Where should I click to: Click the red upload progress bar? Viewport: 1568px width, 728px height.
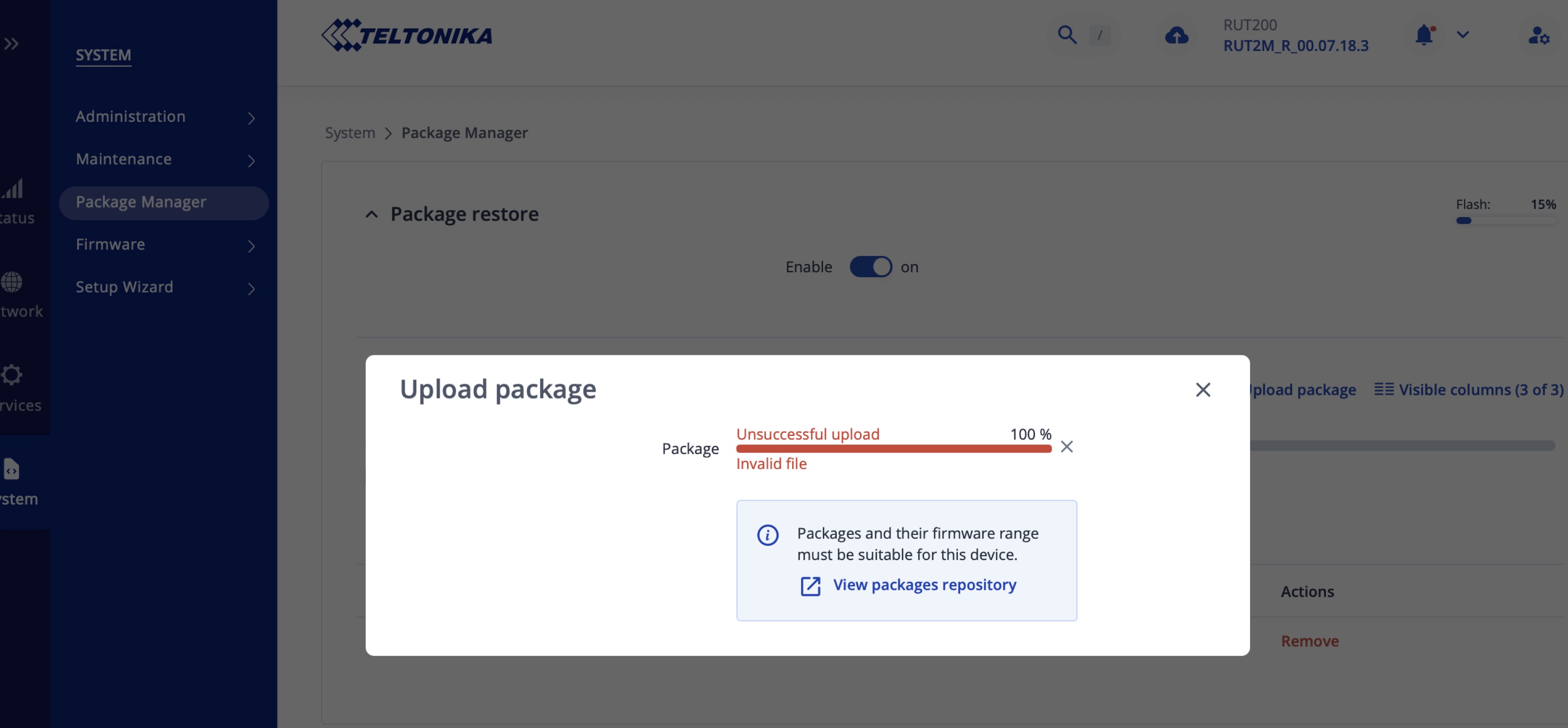pyautogui.click(x=894, y=449)
